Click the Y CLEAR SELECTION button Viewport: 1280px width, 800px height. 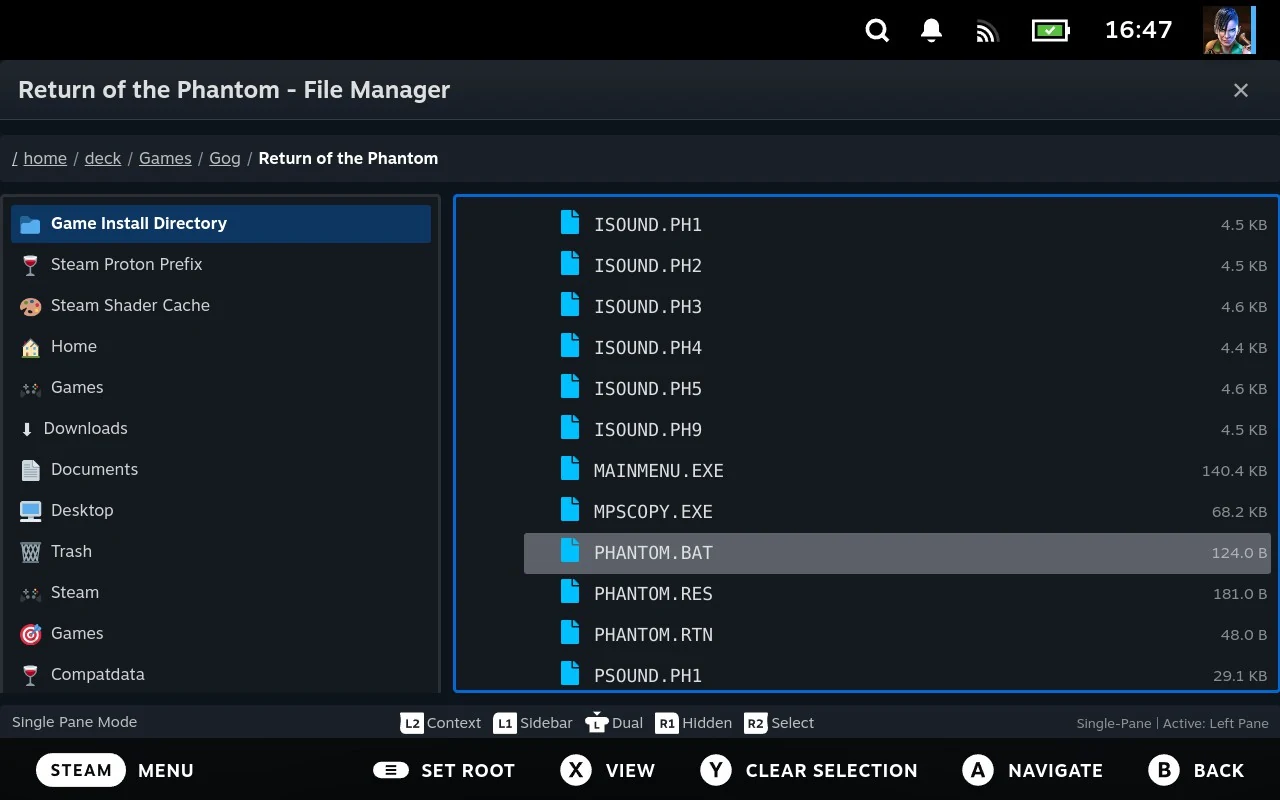[809, 770]
